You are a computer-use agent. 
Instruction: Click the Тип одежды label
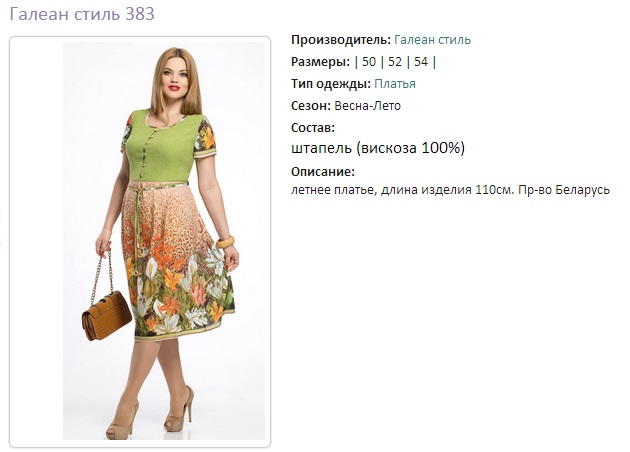[331, 84]
